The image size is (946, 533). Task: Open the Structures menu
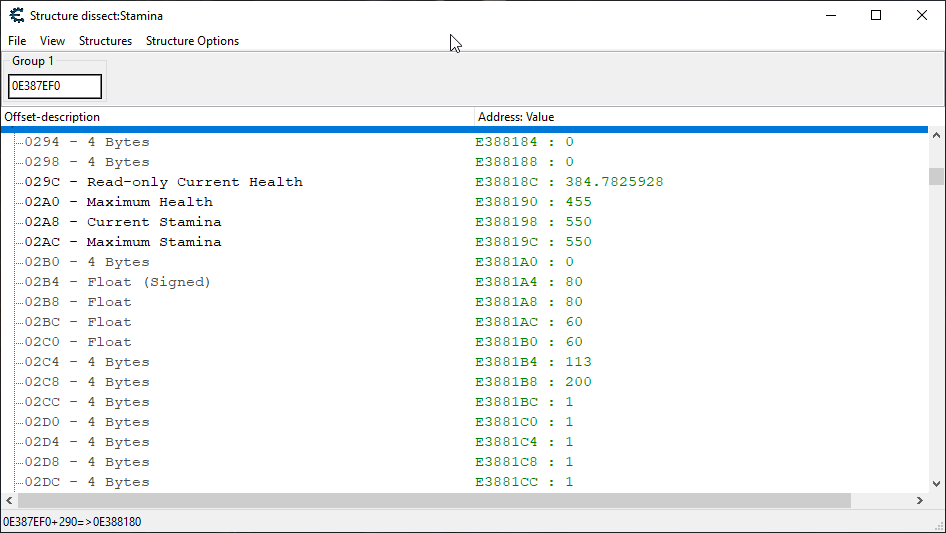(105, 41)
